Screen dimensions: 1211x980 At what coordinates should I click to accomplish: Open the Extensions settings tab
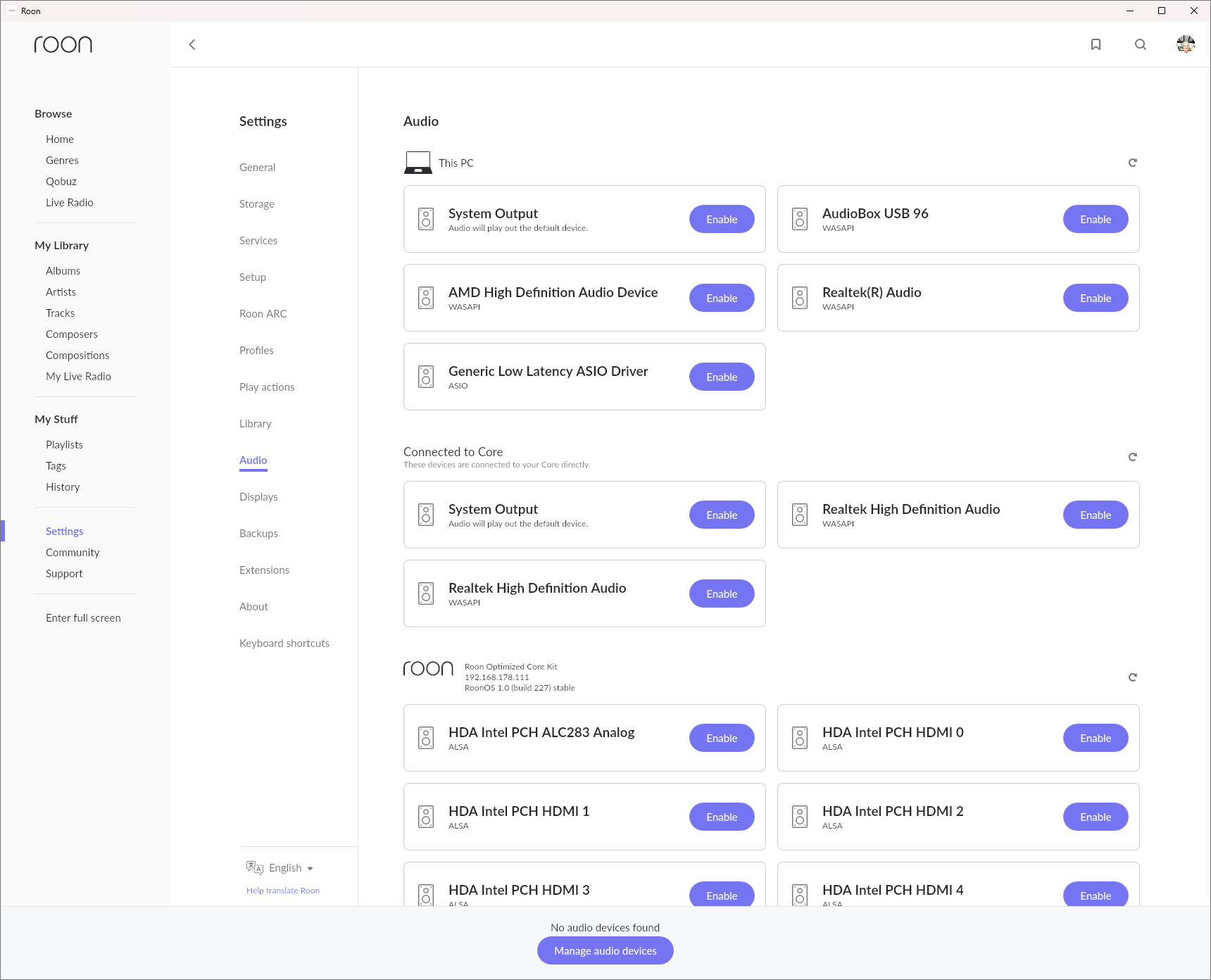264,570
